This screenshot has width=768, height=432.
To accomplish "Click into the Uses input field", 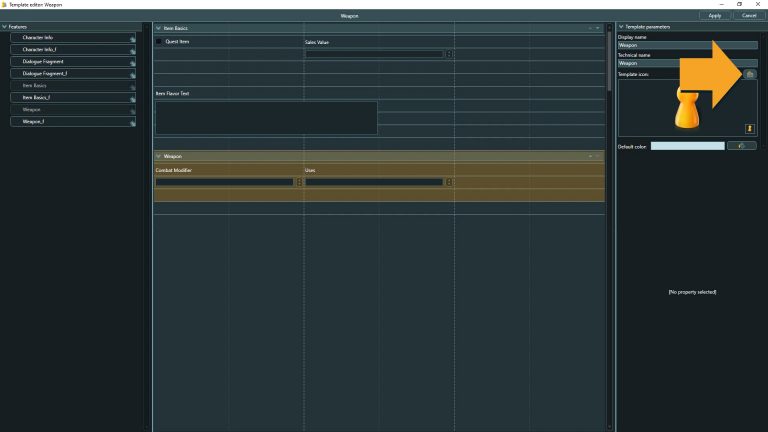I will [374, 182].
